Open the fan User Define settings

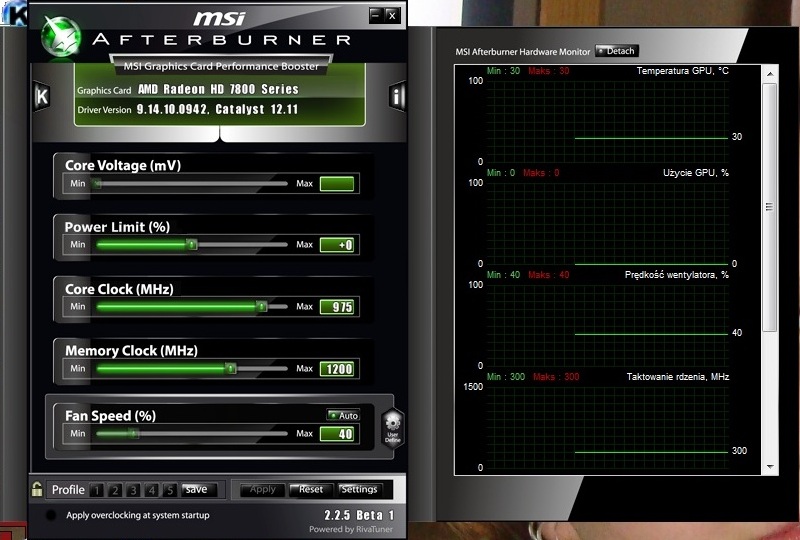coord(393,428)
